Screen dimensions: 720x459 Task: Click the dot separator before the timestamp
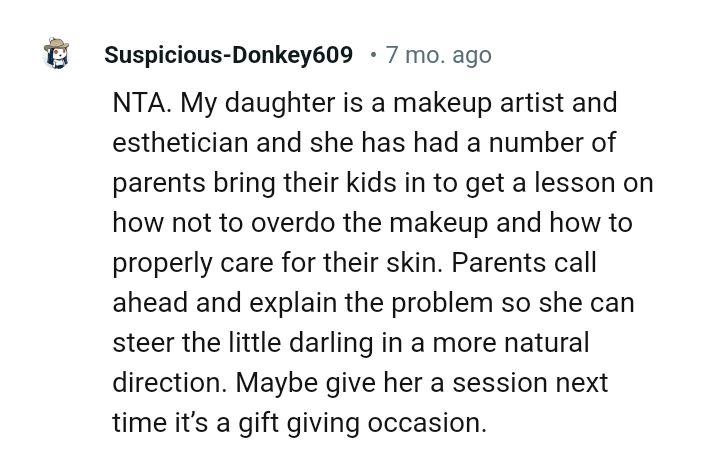point(373,55)
